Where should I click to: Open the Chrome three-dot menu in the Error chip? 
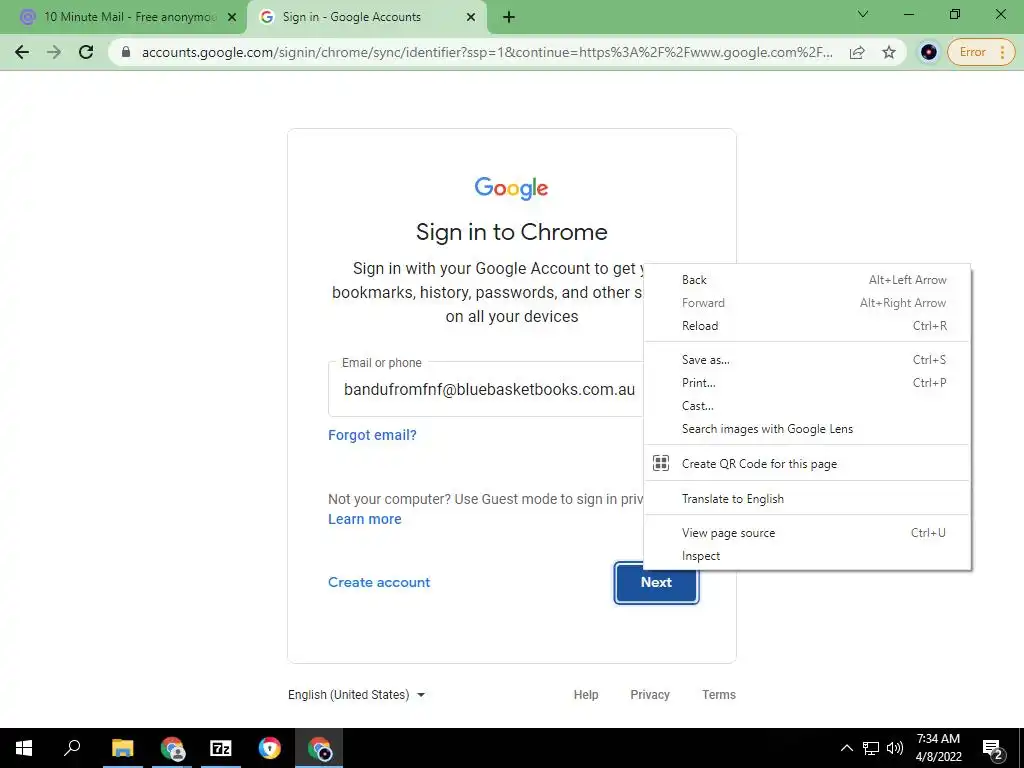tap(1002, 52)
